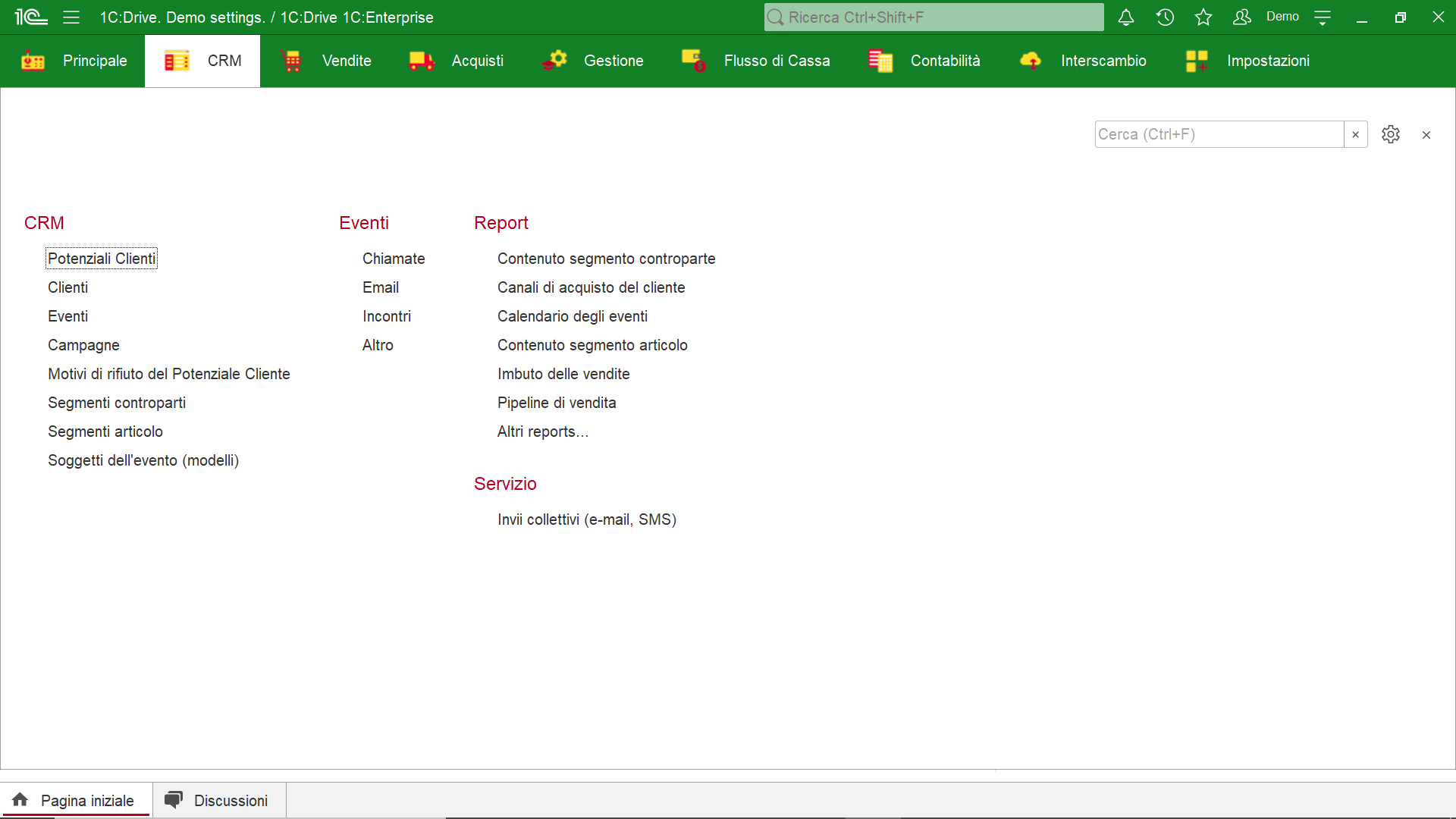The height and width of the screenshot is (819, 1456).
Task: Click the Interscambio cloud icon
Action: pos(1031,61)
